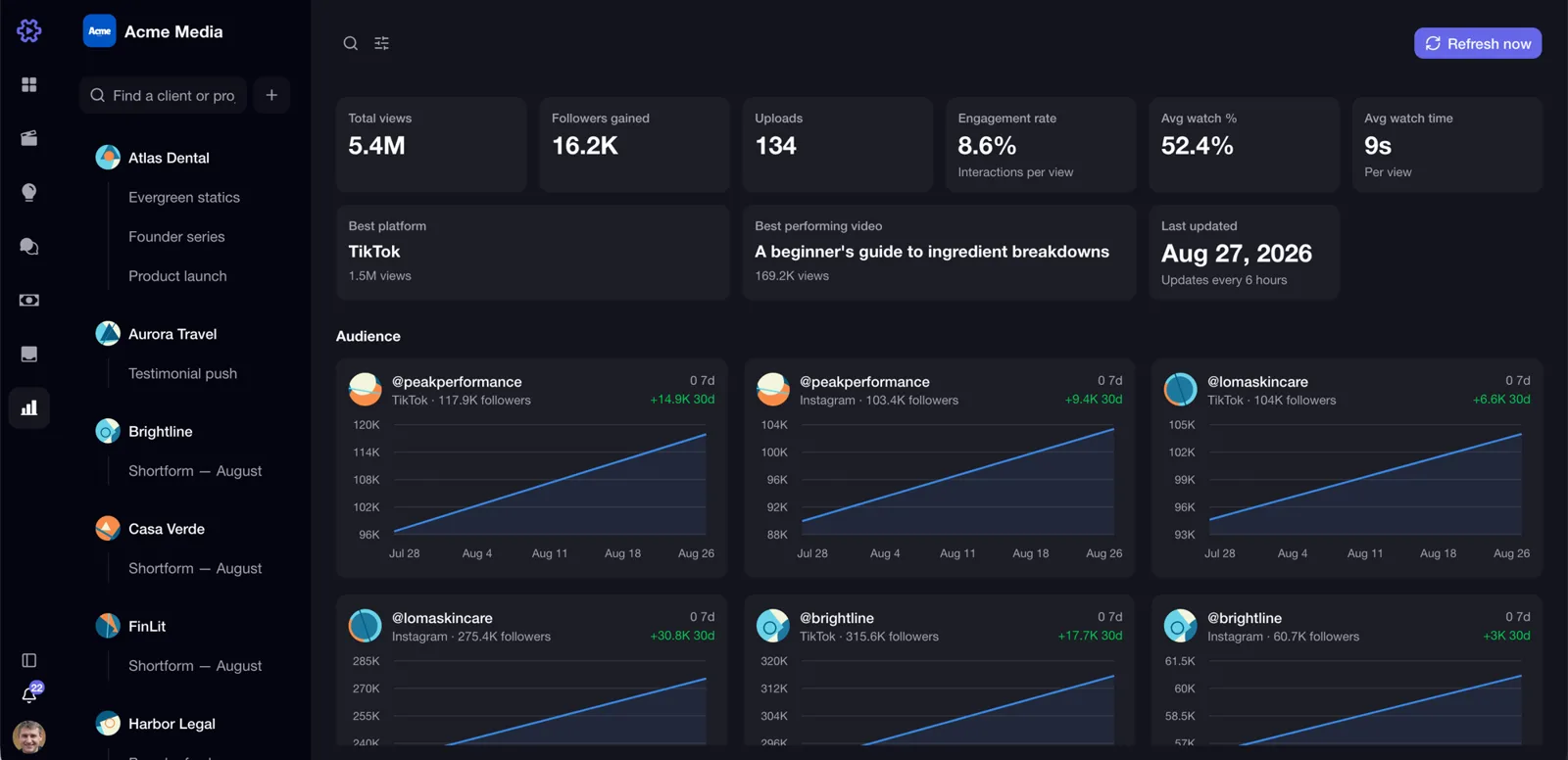Click +9.4K 30d growth value
This screenshot has height=760, width=1568.
coord(1094,400)
